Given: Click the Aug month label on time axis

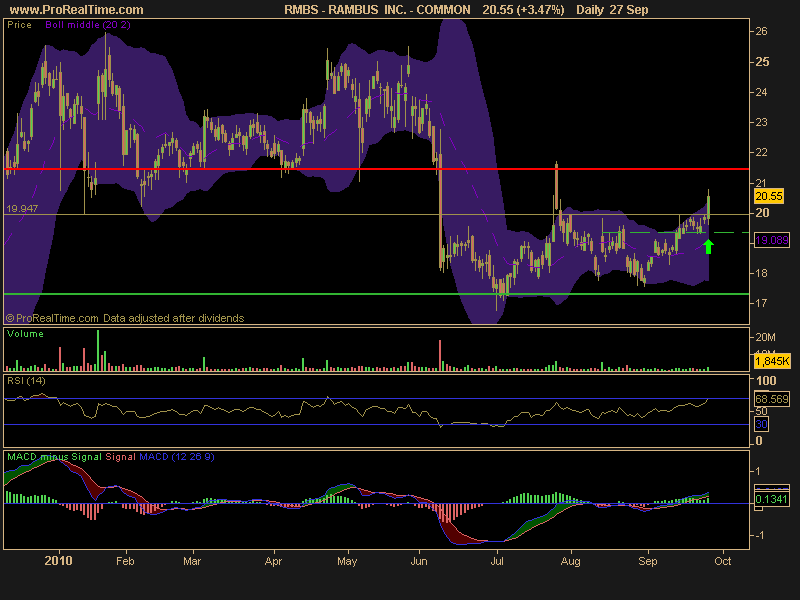Looking at the screenshot, I should (570, 562).
